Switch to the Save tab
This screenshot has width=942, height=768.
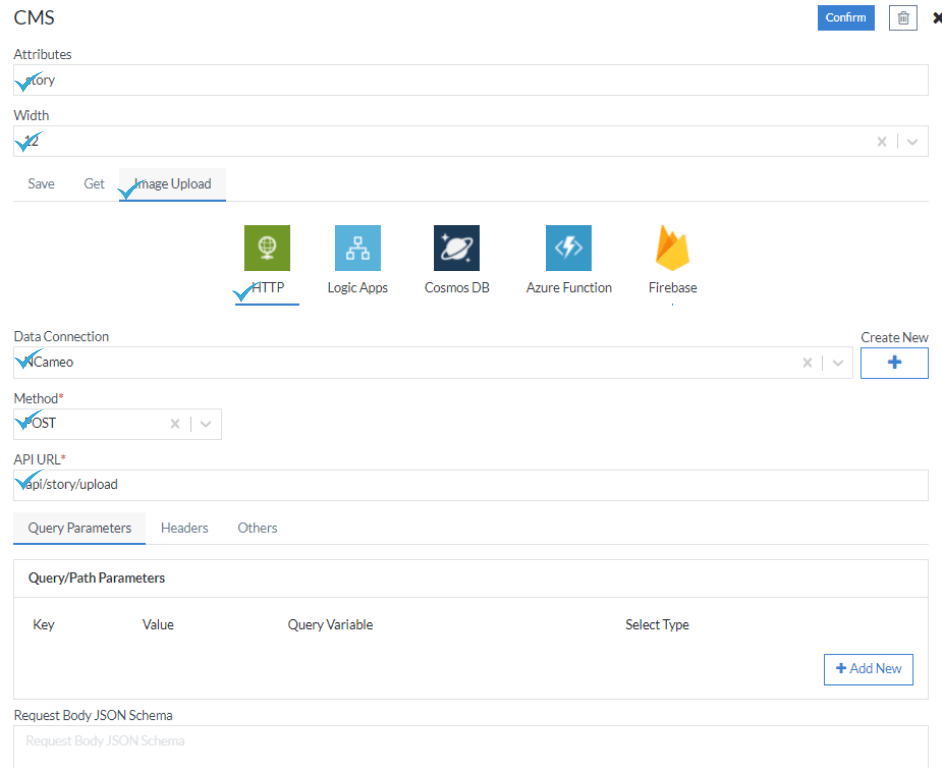[41, 184]
